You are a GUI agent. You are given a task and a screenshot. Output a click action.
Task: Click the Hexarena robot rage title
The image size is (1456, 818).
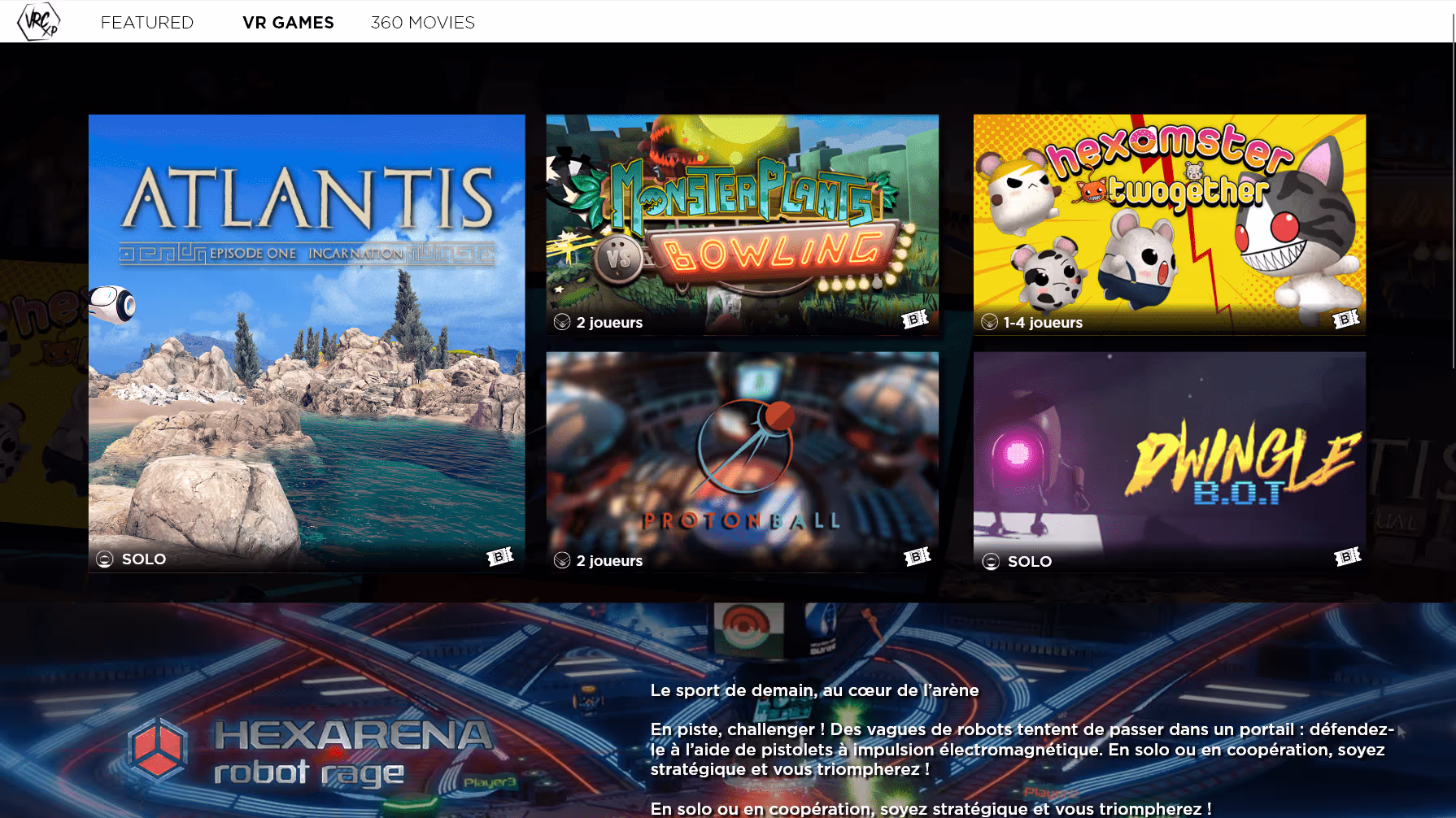tap(353, 754)
